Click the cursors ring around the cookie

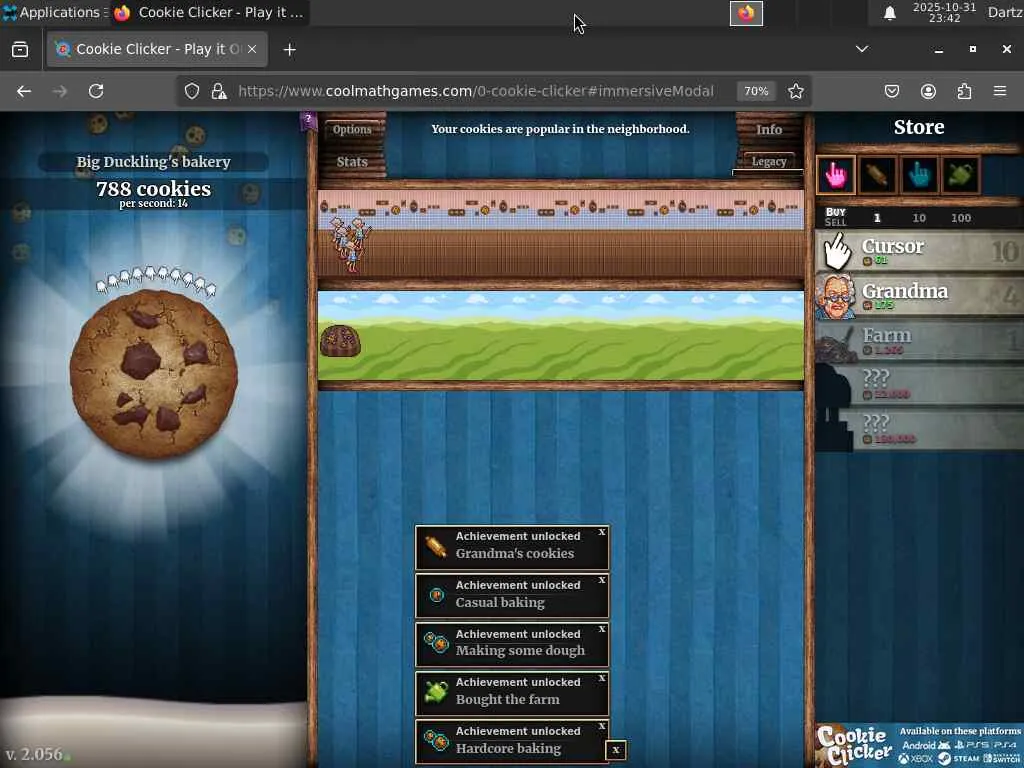(156, 279)
